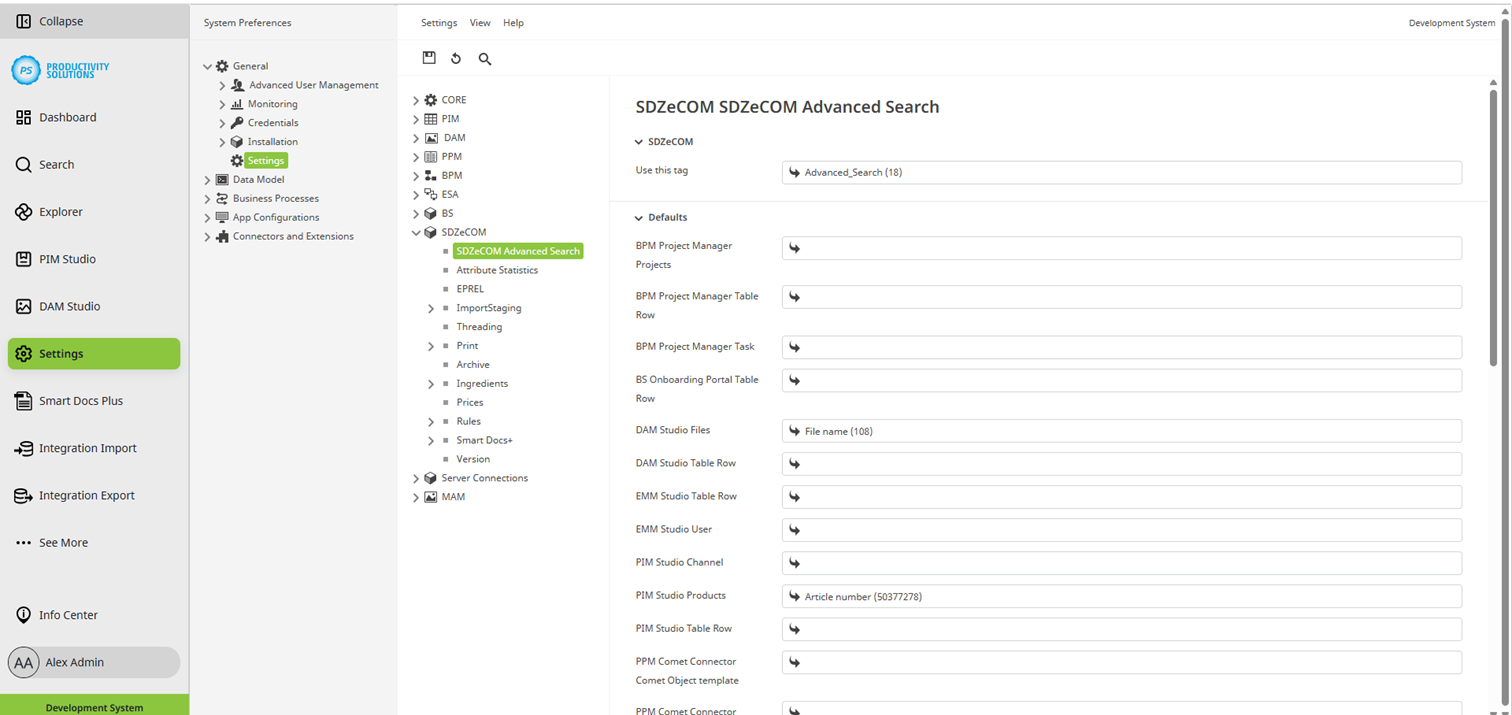The width and height of the screenshot is (1512, 715).
Task: Collapse the SDZeCOM section header
Action: coord(637,141)
